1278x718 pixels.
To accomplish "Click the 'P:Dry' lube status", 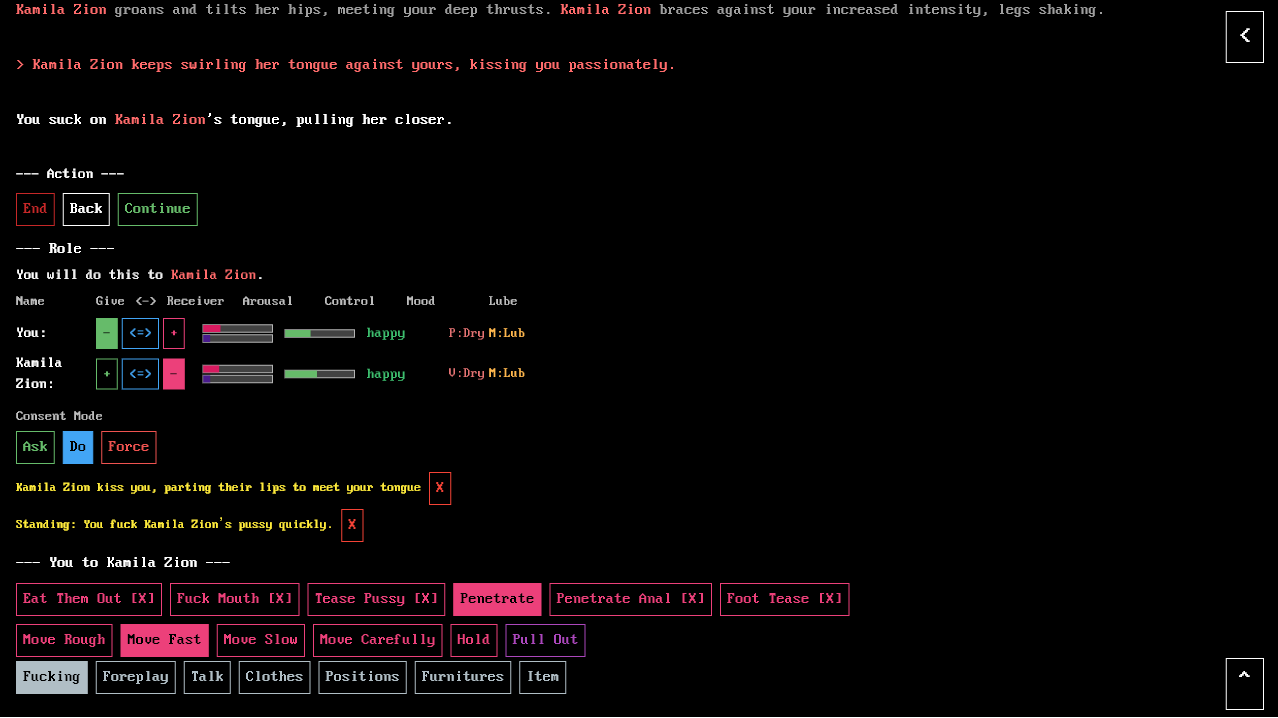I will tap(467, 333).
